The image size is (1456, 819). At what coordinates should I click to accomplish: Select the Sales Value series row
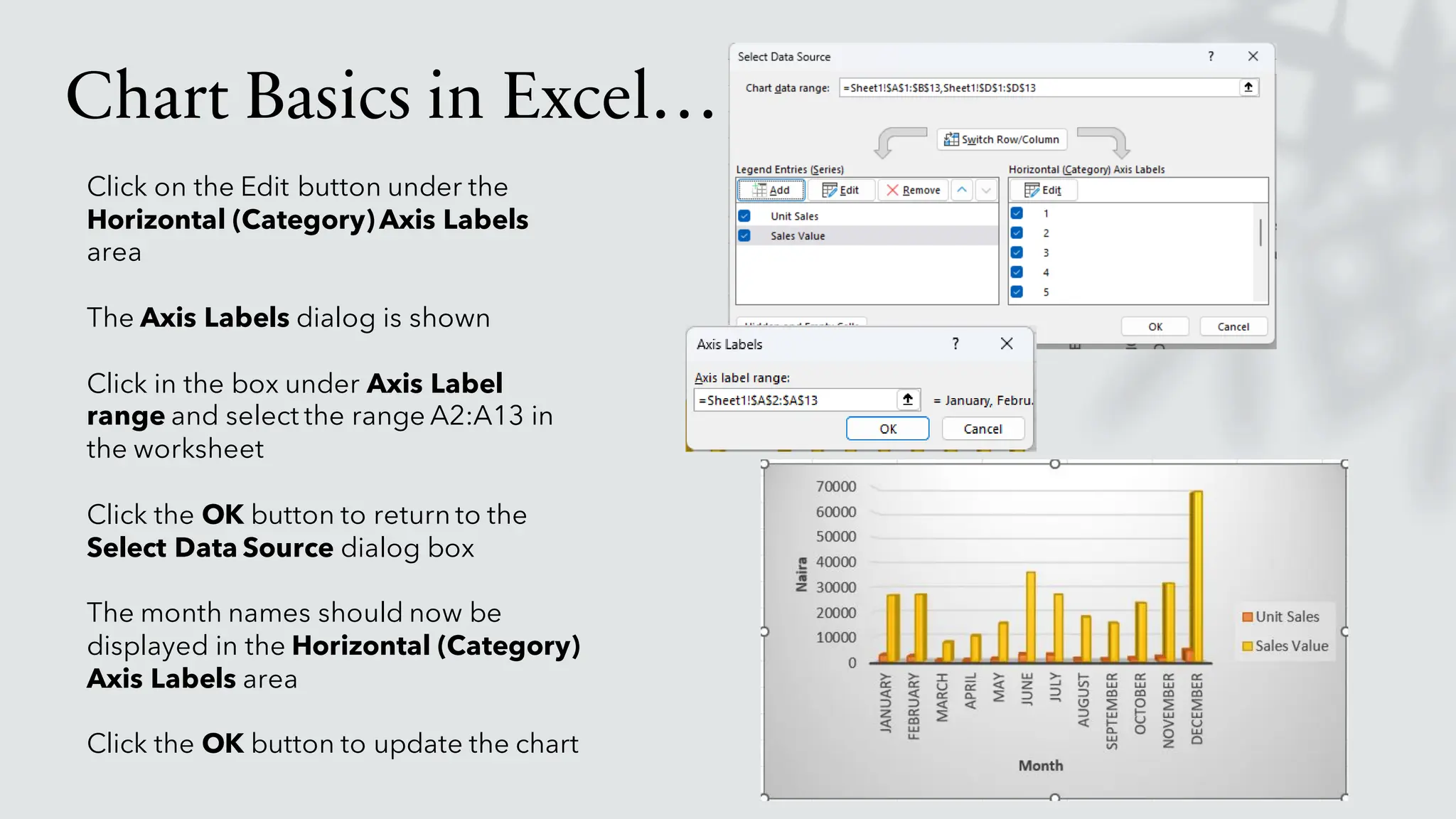(867, 235)
